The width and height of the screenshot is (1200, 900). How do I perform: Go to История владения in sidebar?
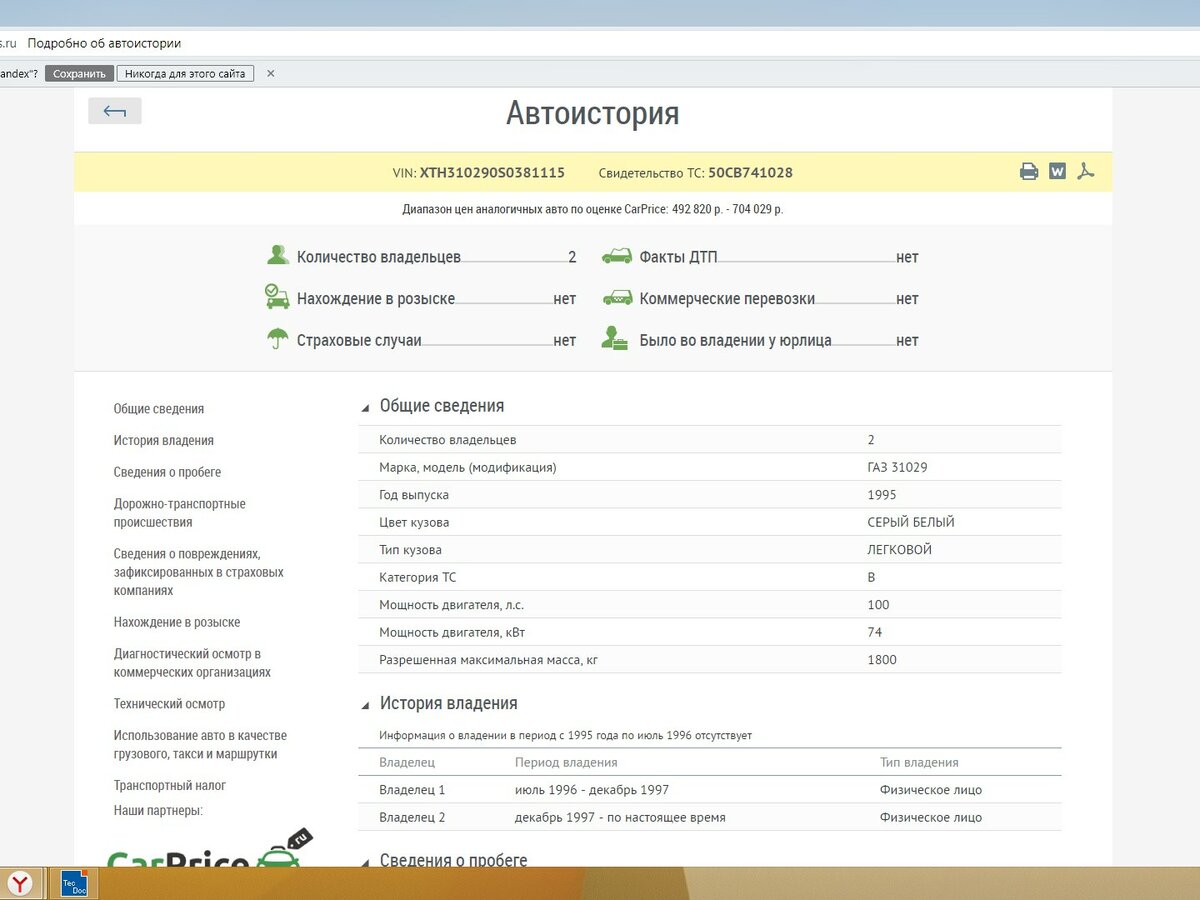[x=163, y=440]
